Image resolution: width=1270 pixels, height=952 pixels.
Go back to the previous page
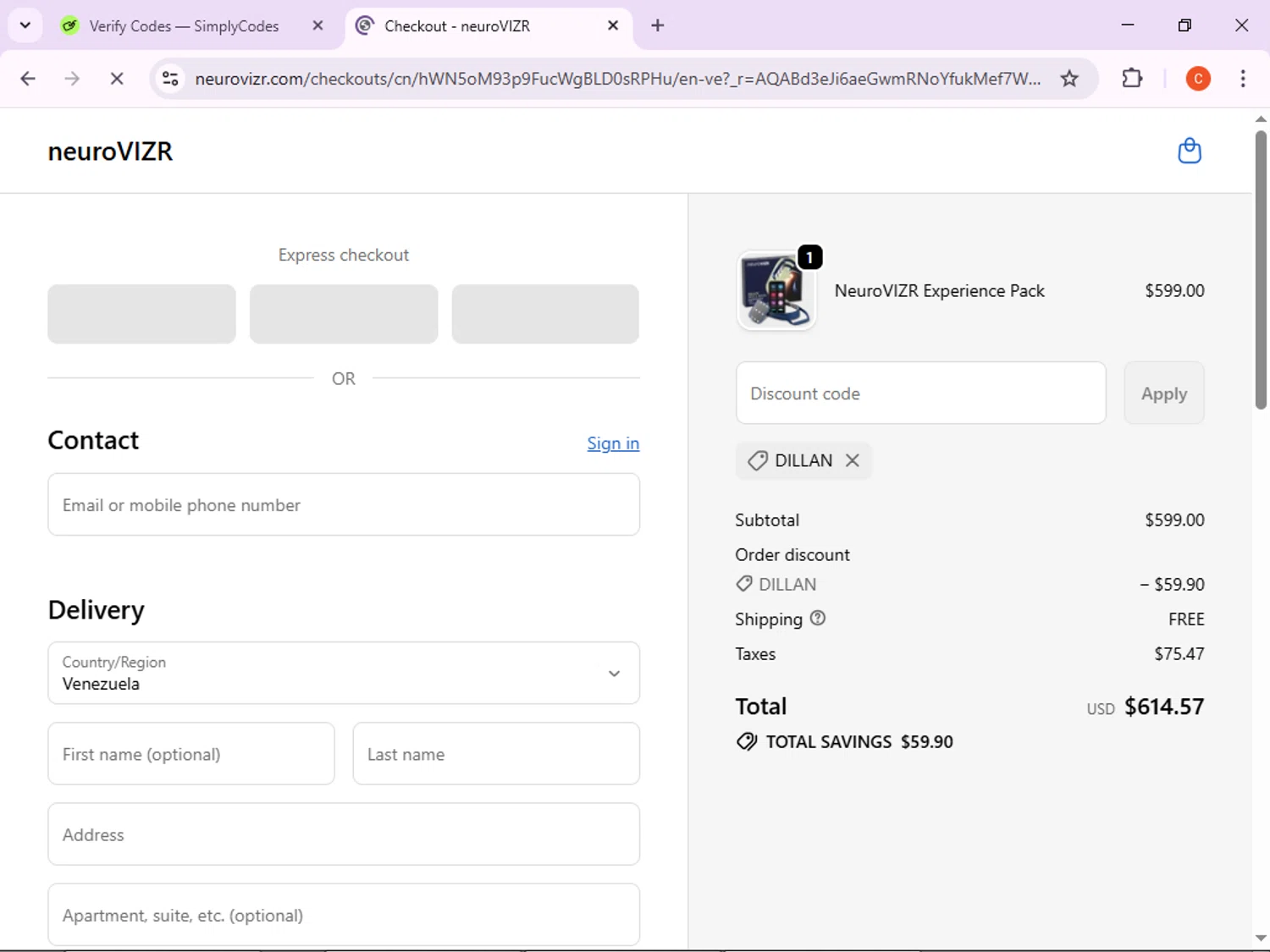[28, 79]
